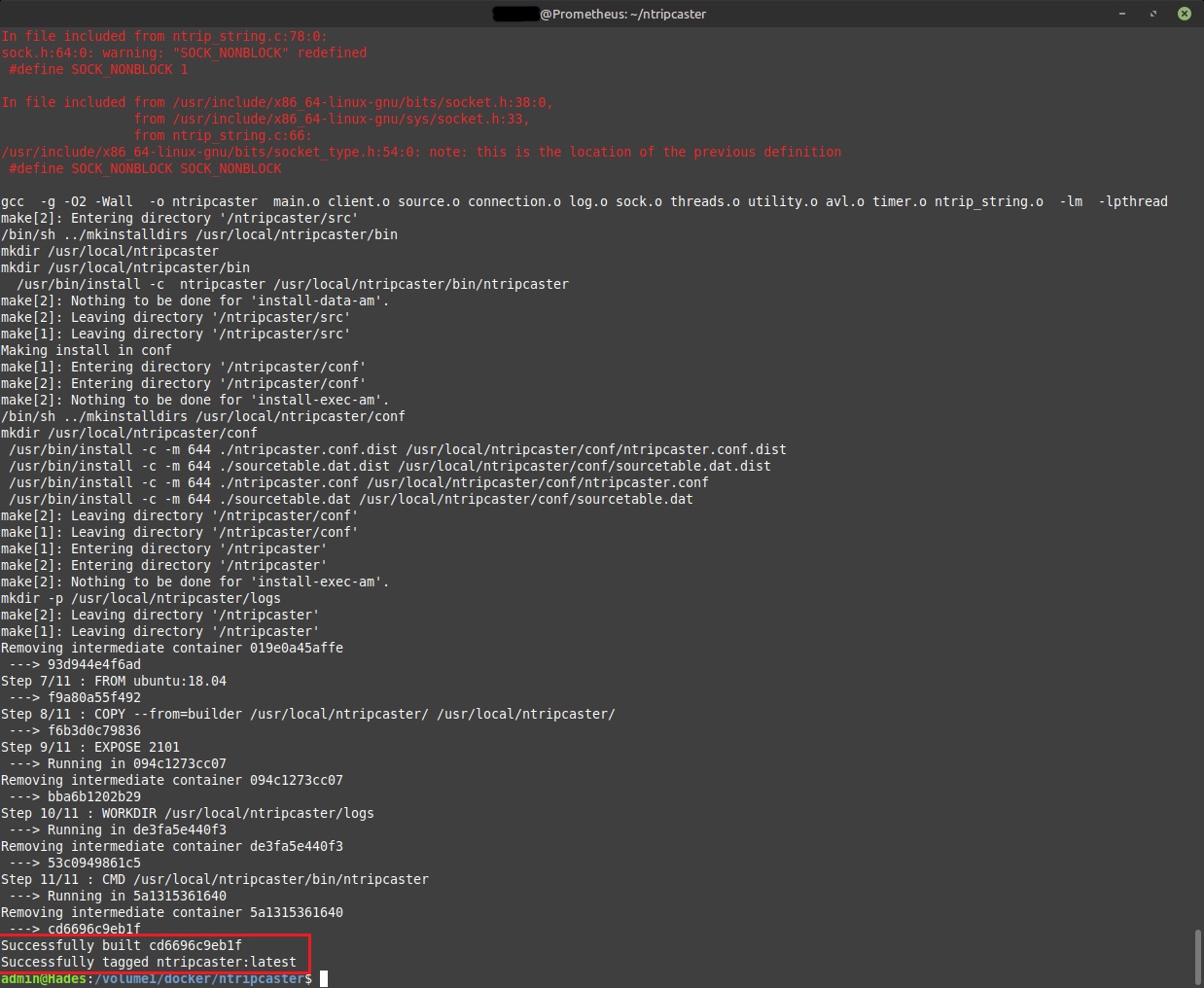This screenshot has width=1204, height=988.
Task: Click '---> Running in 5a1315361640' line
Action: click(x=118, y=896)
